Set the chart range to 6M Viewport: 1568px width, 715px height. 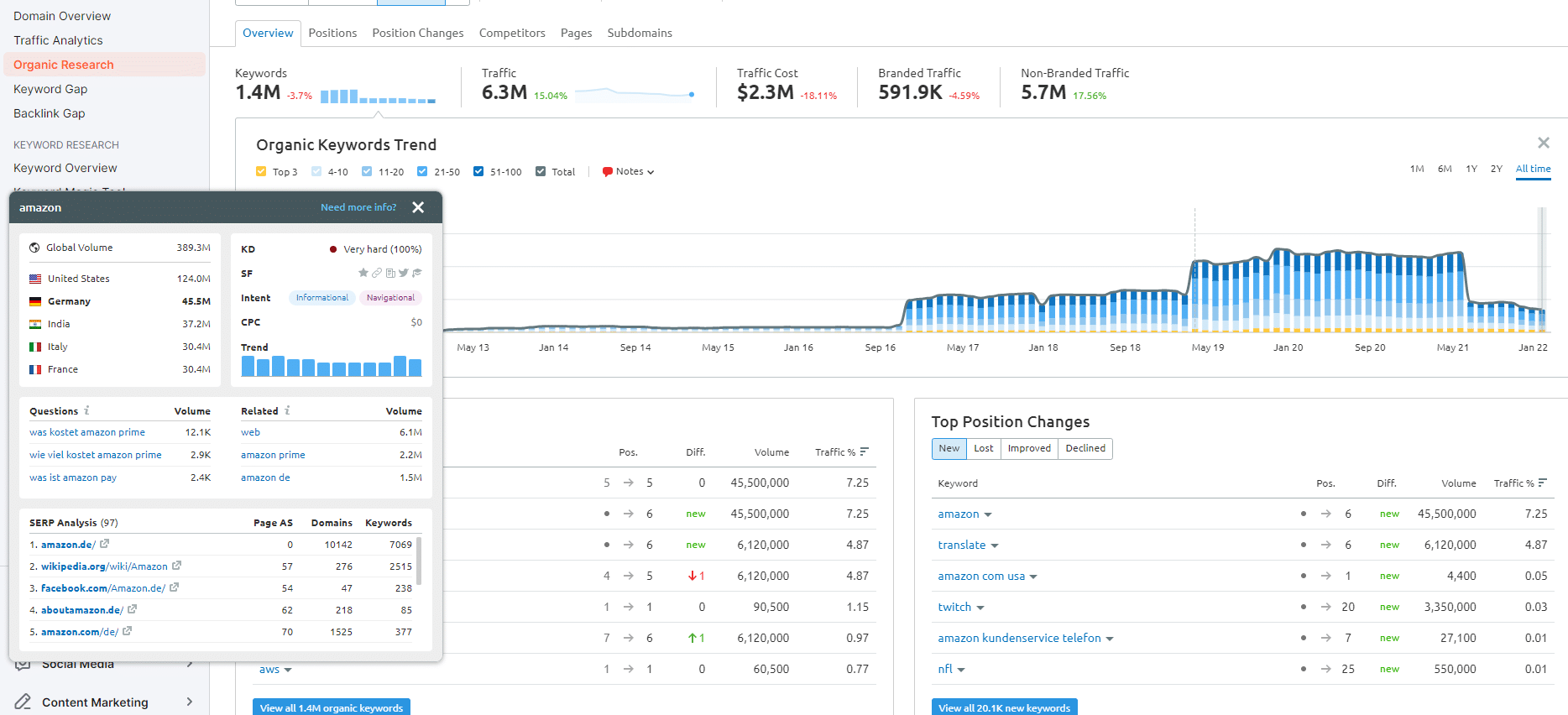1445,169
